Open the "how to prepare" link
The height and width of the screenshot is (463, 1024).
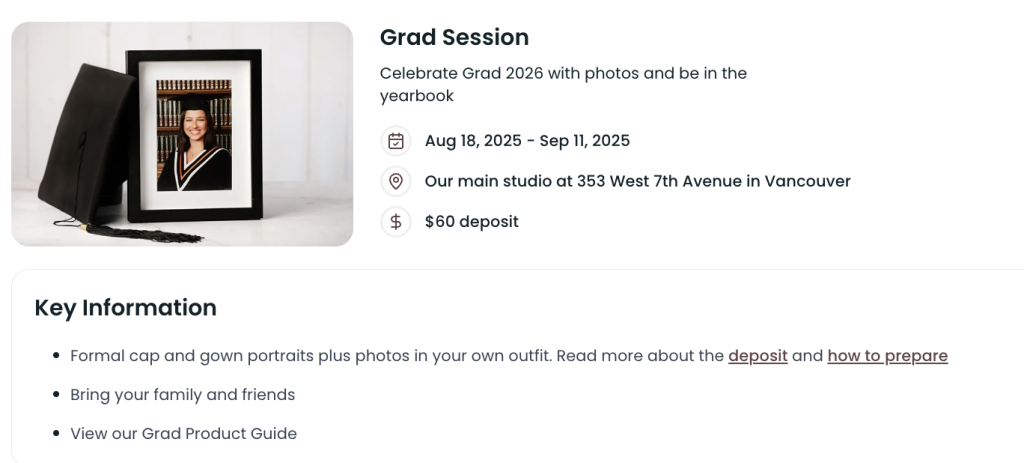click(887, 356)
